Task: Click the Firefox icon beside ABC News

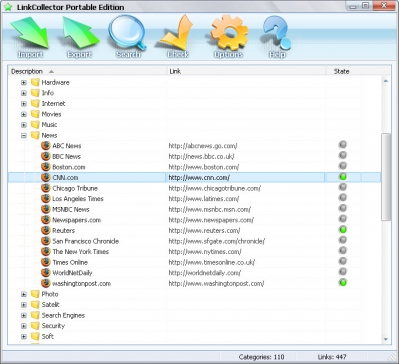Action: pyautogui.click(x=46, y=146)
